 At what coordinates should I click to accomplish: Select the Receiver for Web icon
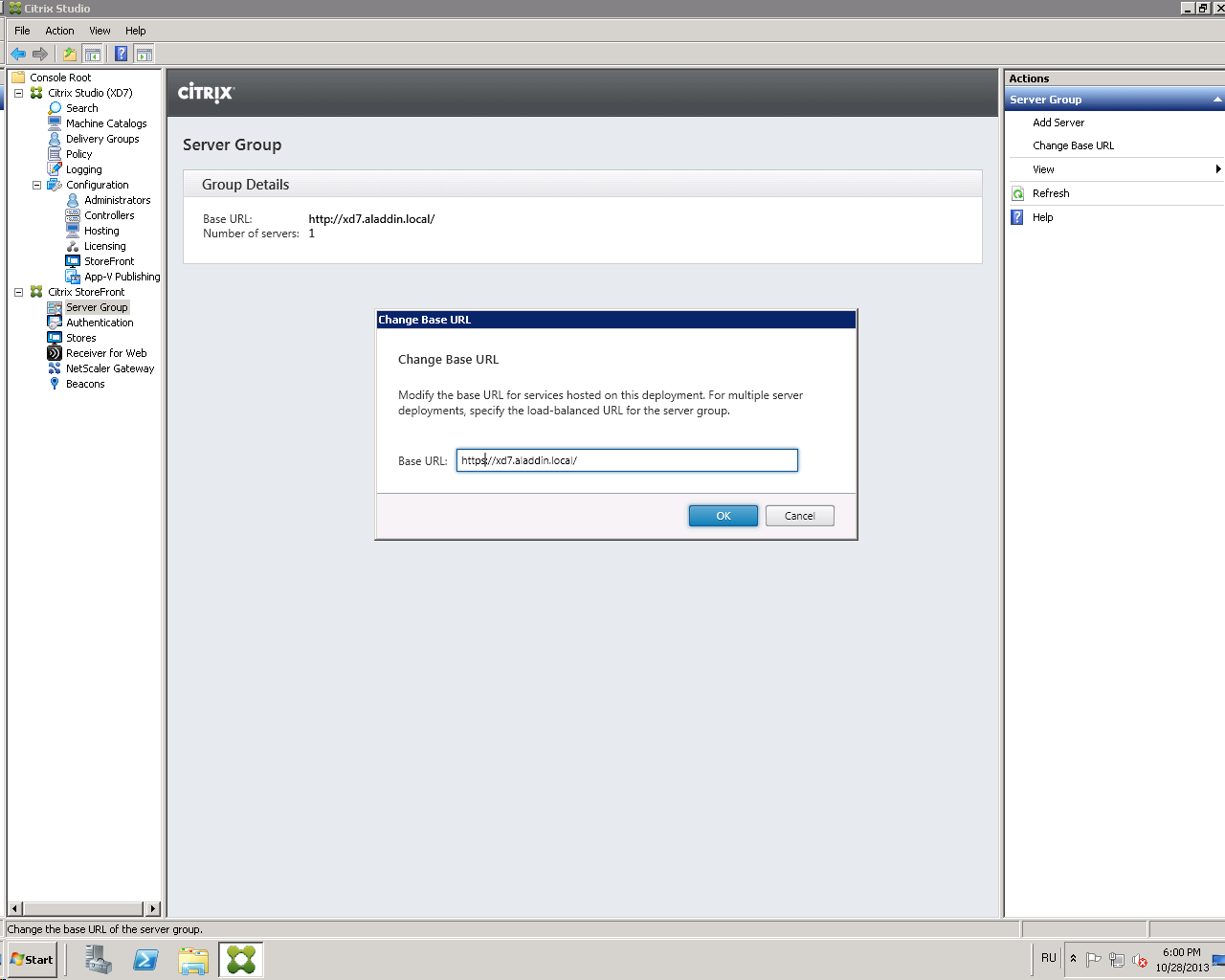tap(55, 353)
